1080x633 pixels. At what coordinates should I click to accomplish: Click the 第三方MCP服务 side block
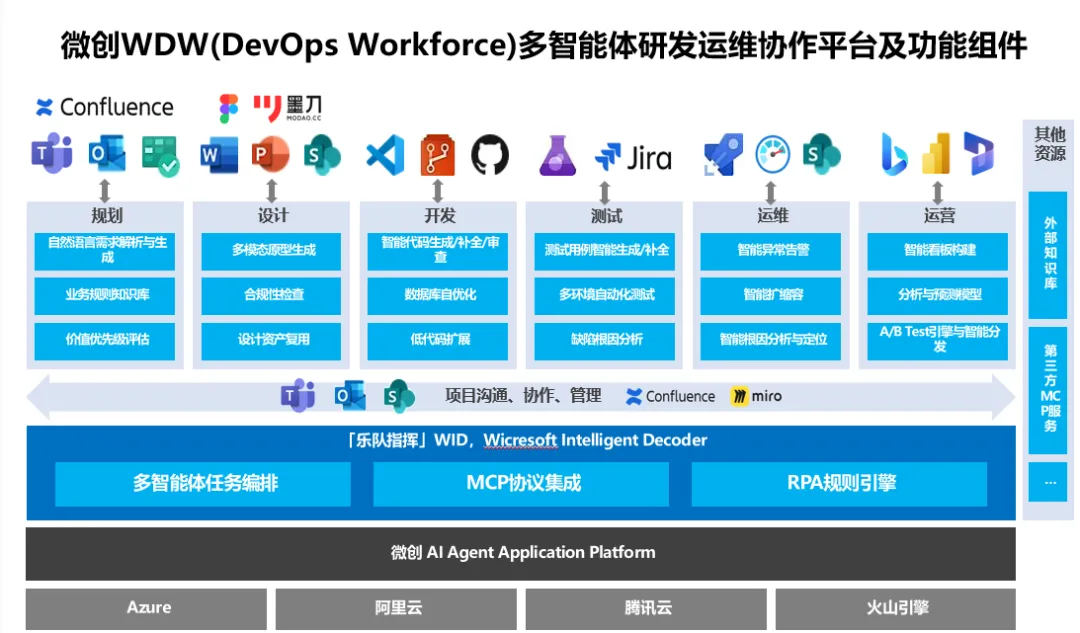point(1048,391)
